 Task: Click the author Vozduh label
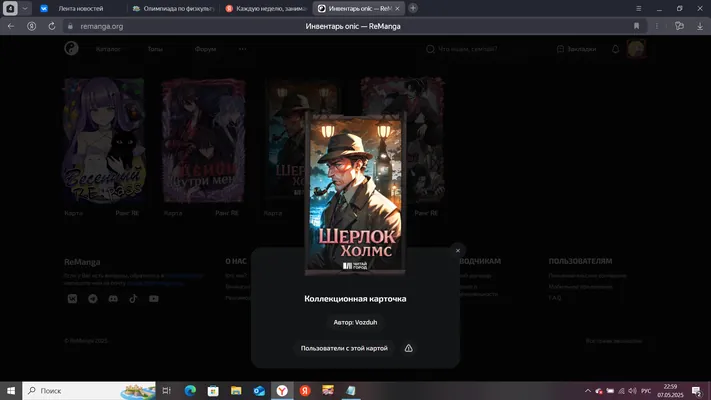tap(355, 322)
